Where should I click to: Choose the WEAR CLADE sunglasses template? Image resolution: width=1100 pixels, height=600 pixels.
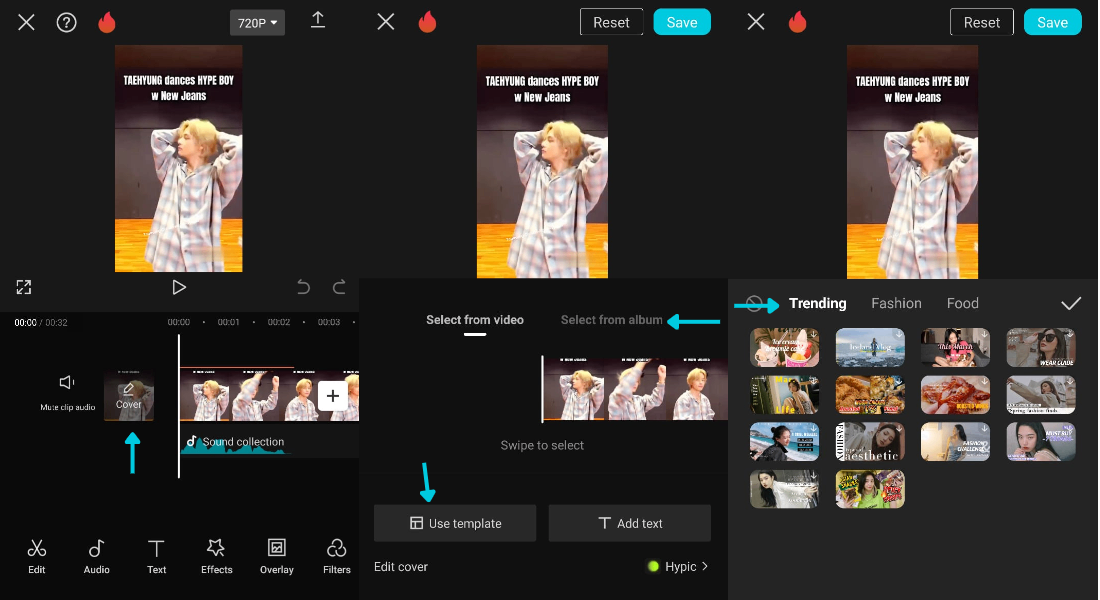point(1041,347)
